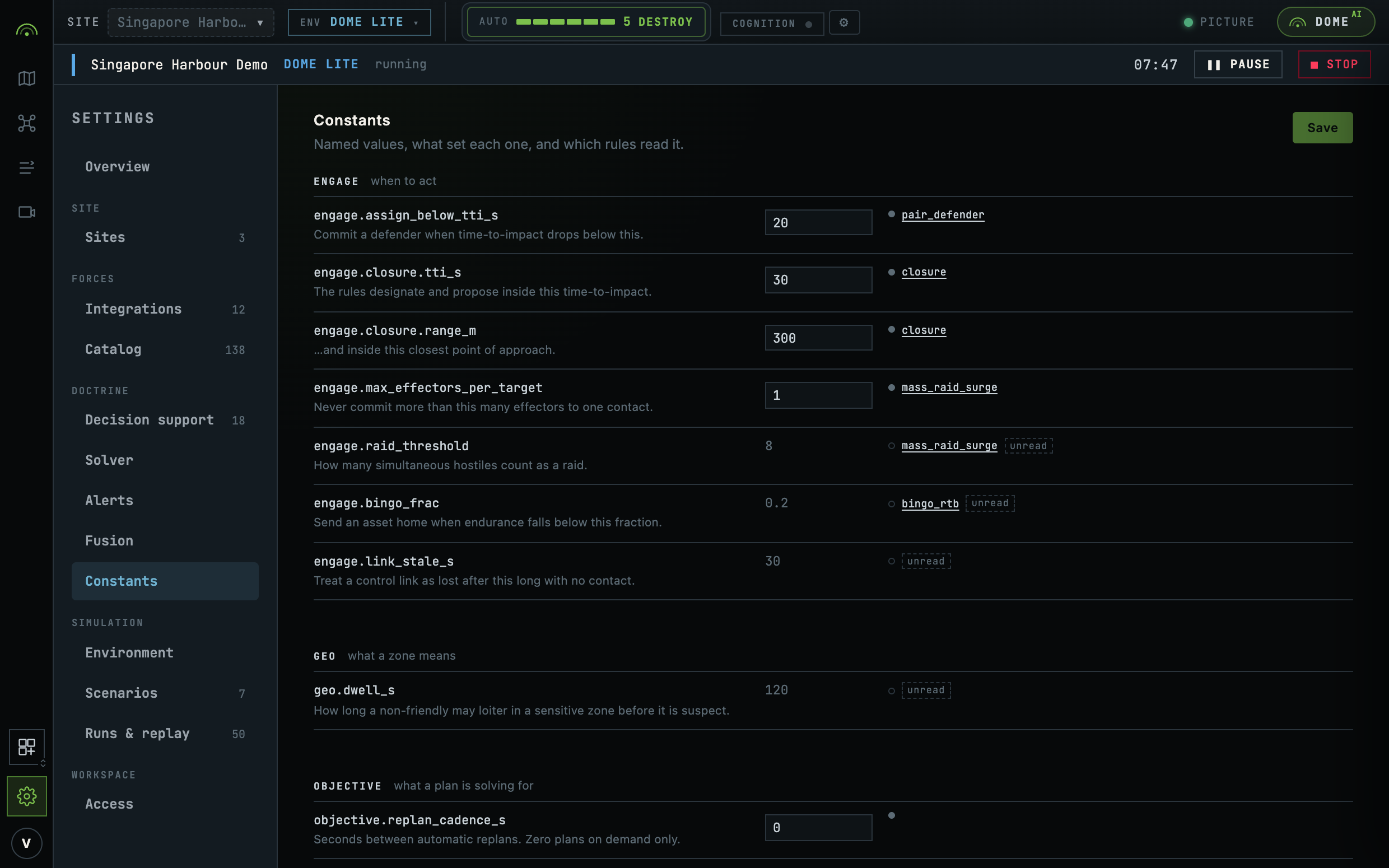Open the Runs & replay page
This screenshot has width=1389, height=868.
(x=165, y=733)
